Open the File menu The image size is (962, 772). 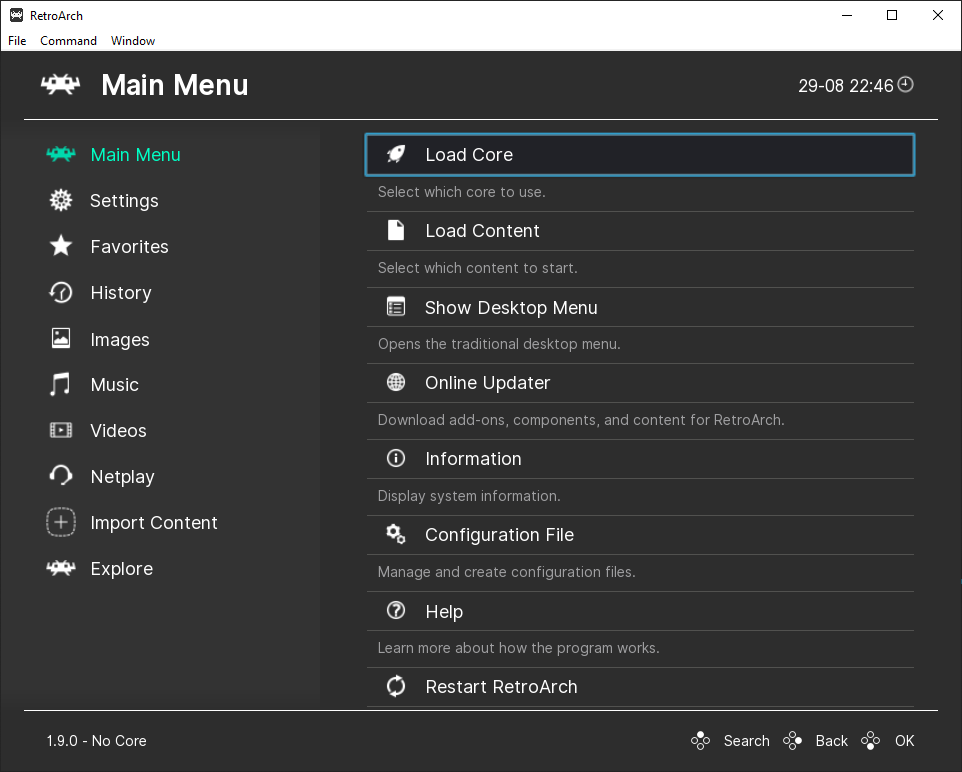(17, 41)
